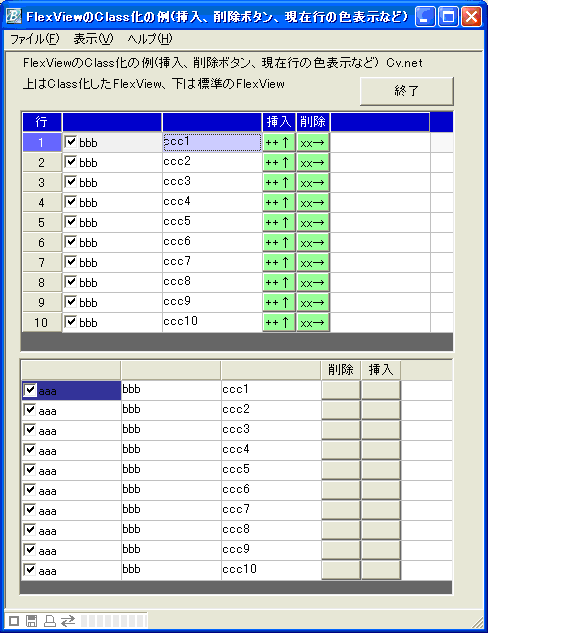Click the square icon in status bar
This screenshot has height=633, width=576.
coord(14,621)
